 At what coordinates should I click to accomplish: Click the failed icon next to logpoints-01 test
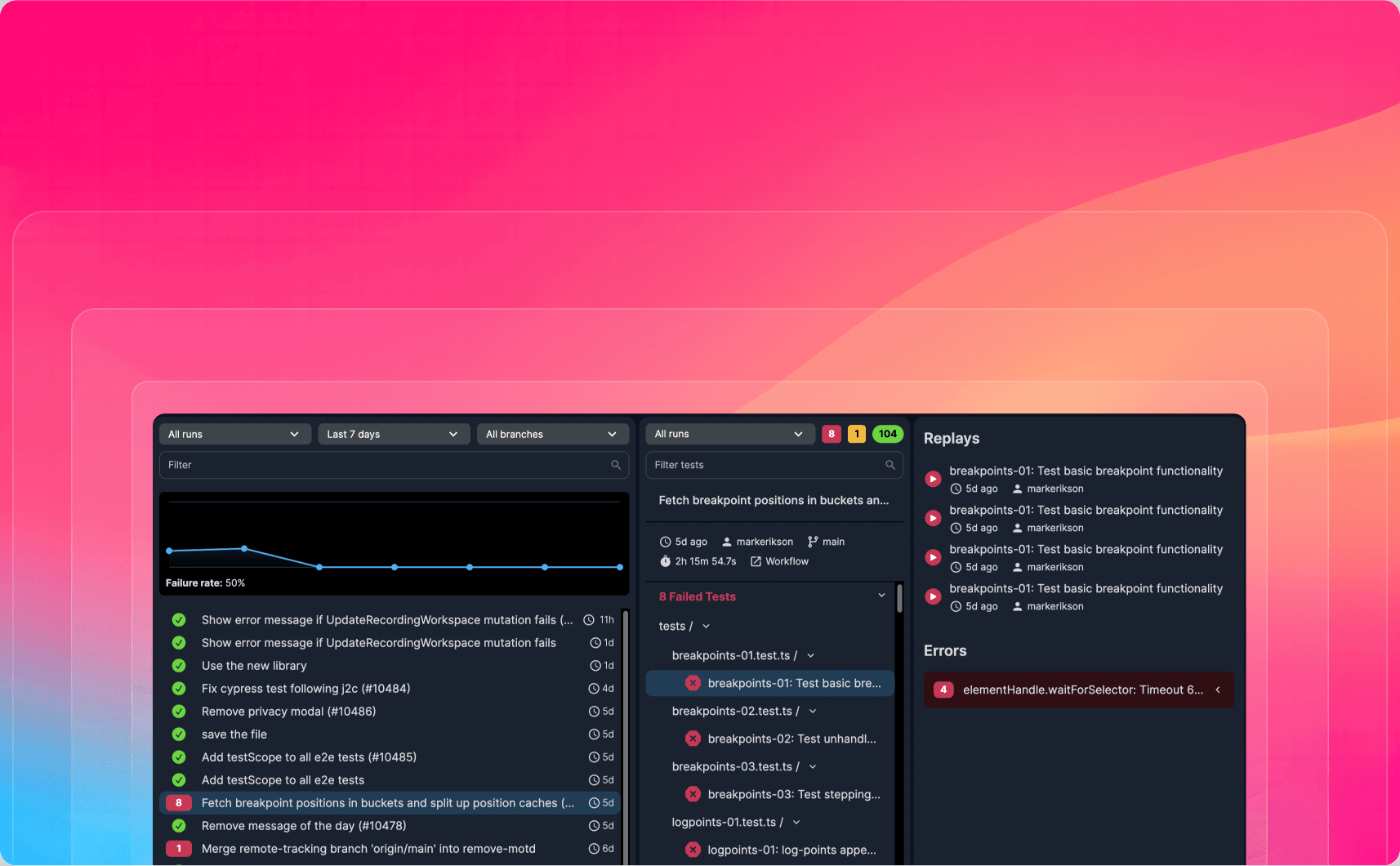point(693,850)
